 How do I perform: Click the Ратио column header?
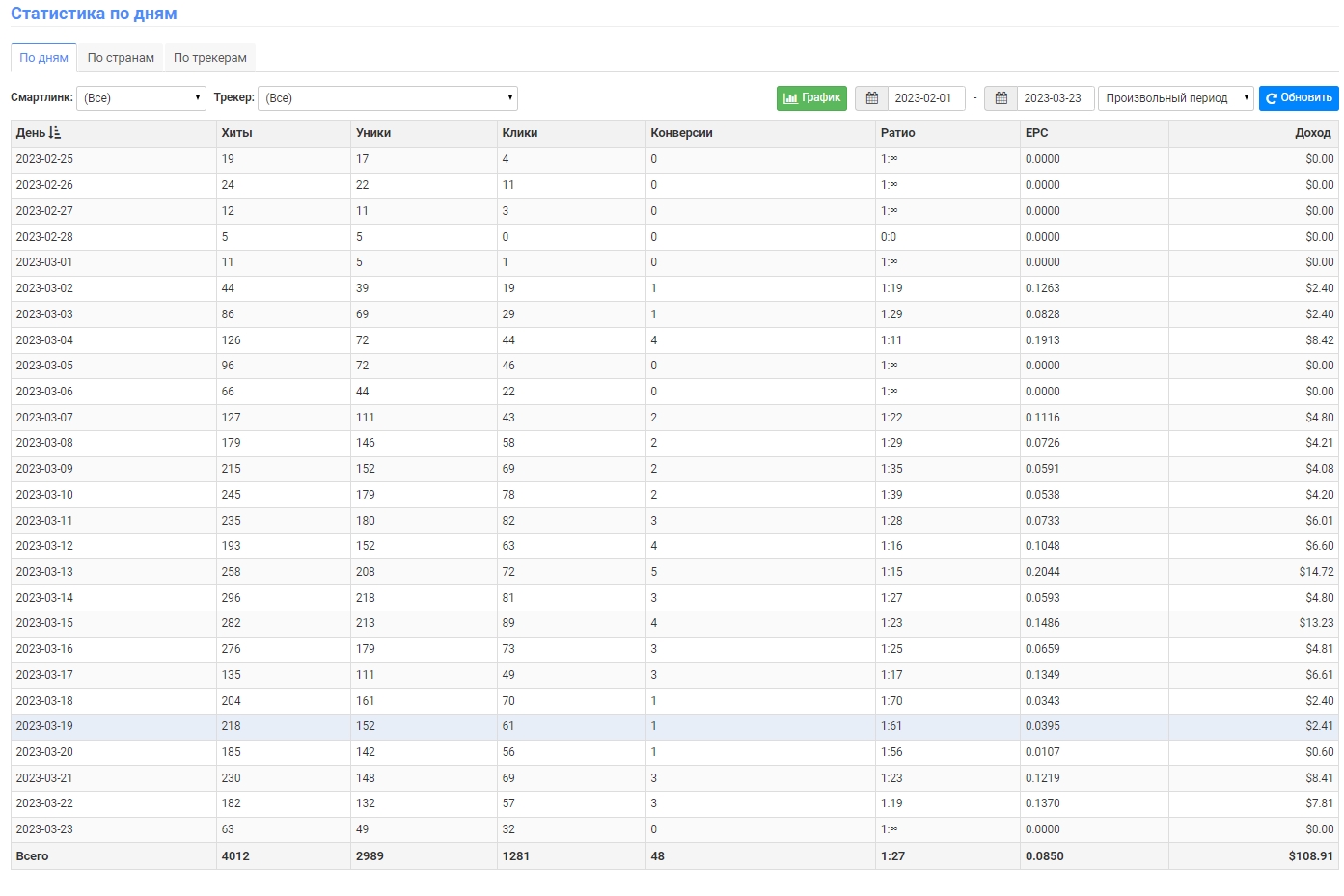click(897, 133)
